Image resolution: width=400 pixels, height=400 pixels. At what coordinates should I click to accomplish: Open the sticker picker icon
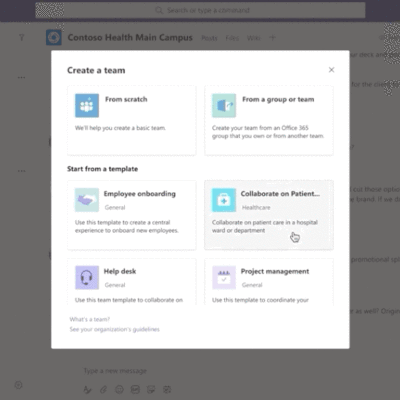(x=151, y=389)
